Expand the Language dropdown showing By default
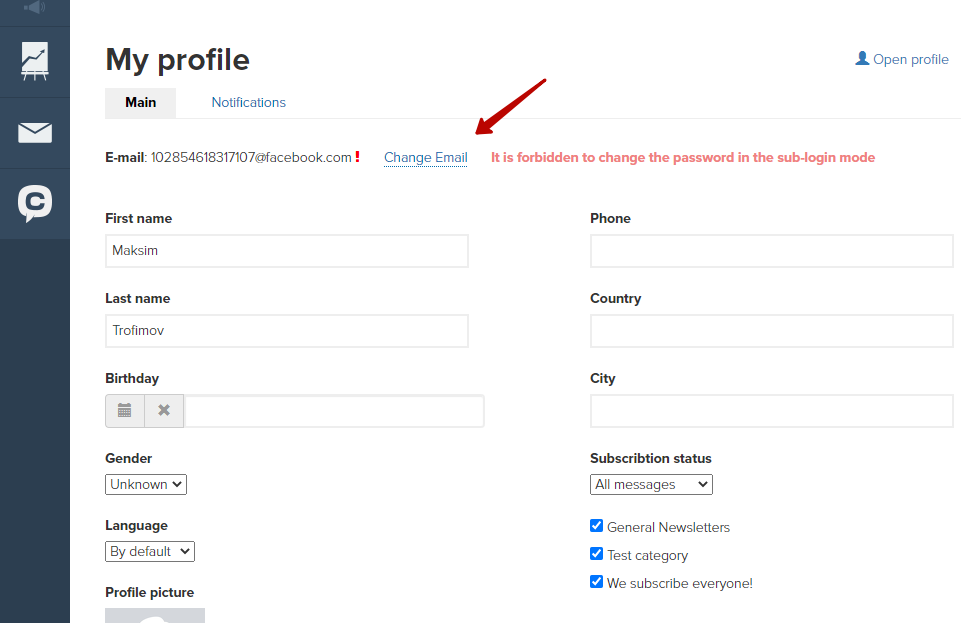 150,551
